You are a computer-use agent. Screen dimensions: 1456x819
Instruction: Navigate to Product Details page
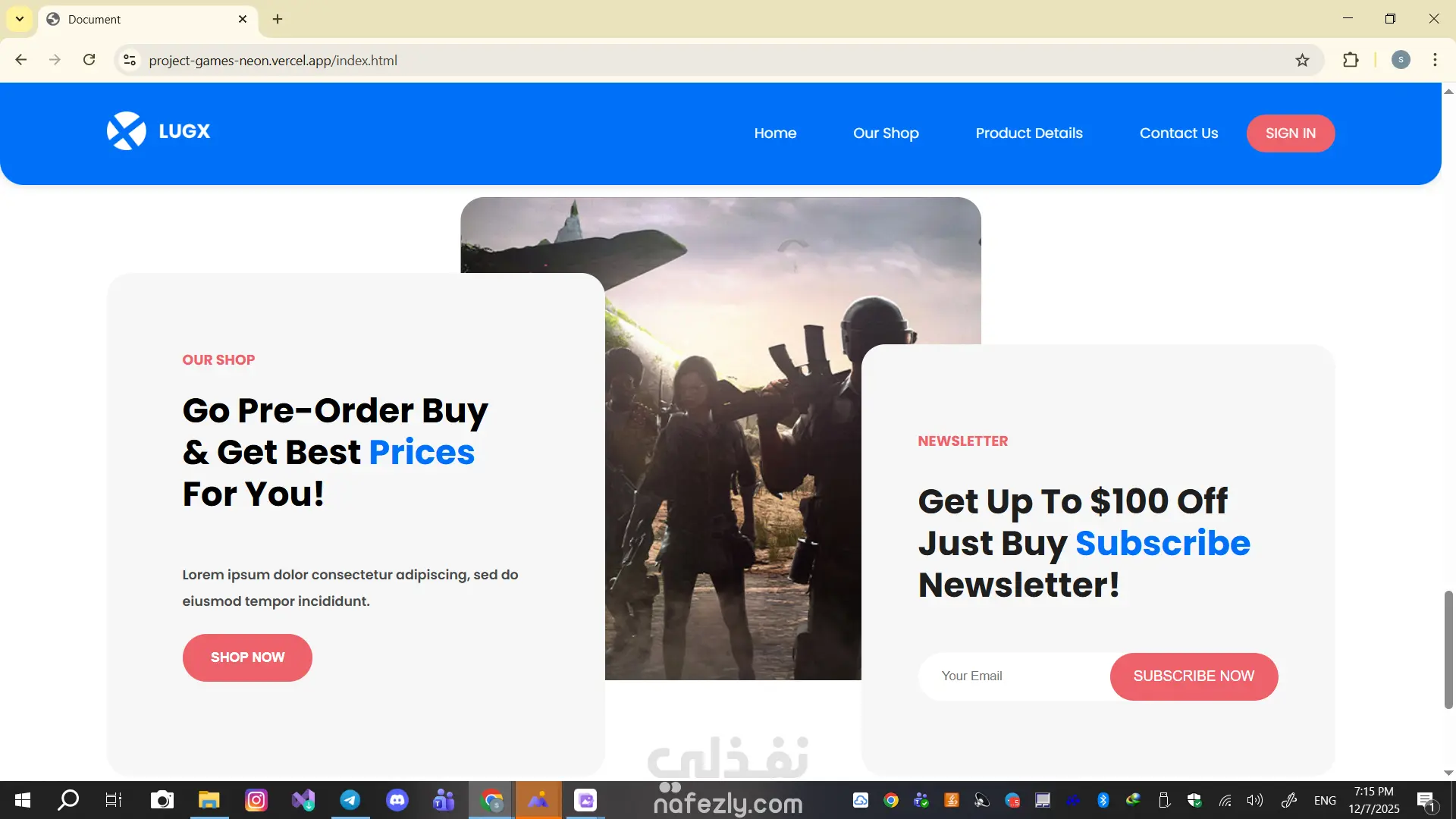point(1028,133)
